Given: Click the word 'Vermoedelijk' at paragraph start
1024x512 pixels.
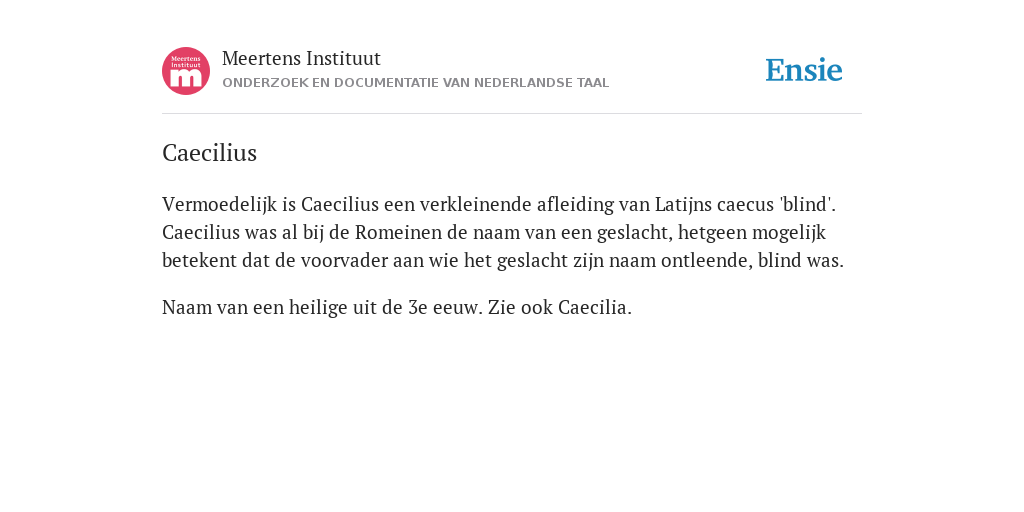Looking at the screenshot, I should [x=219, y=205].
